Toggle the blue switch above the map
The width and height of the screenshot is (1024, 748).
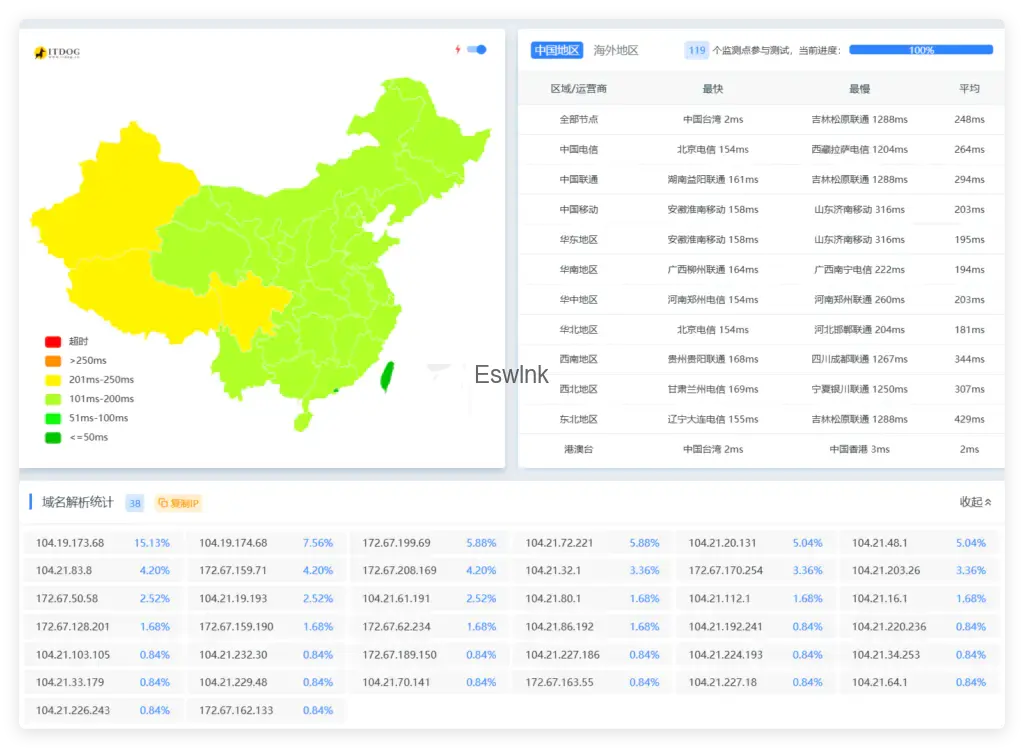[x=477, y=49]
